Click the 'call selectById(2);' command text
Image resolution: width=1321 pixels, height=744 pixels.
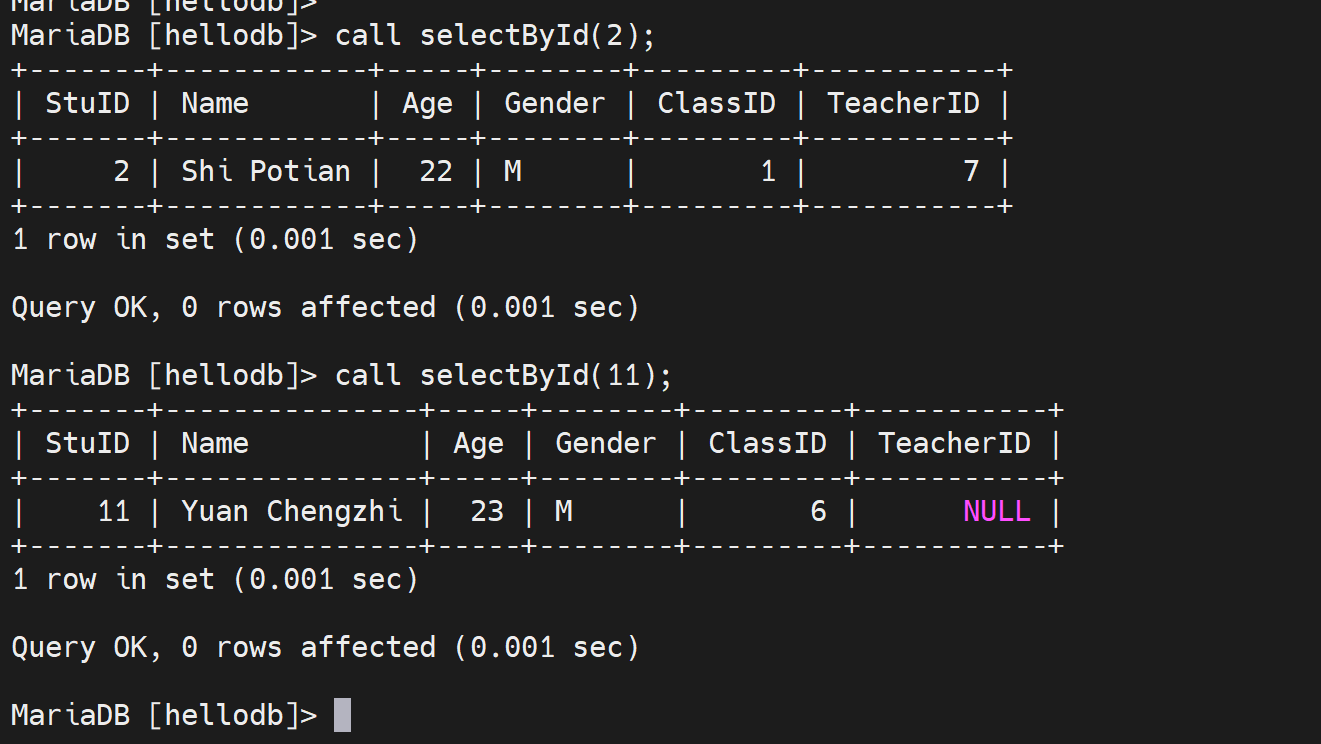point(495,36)
